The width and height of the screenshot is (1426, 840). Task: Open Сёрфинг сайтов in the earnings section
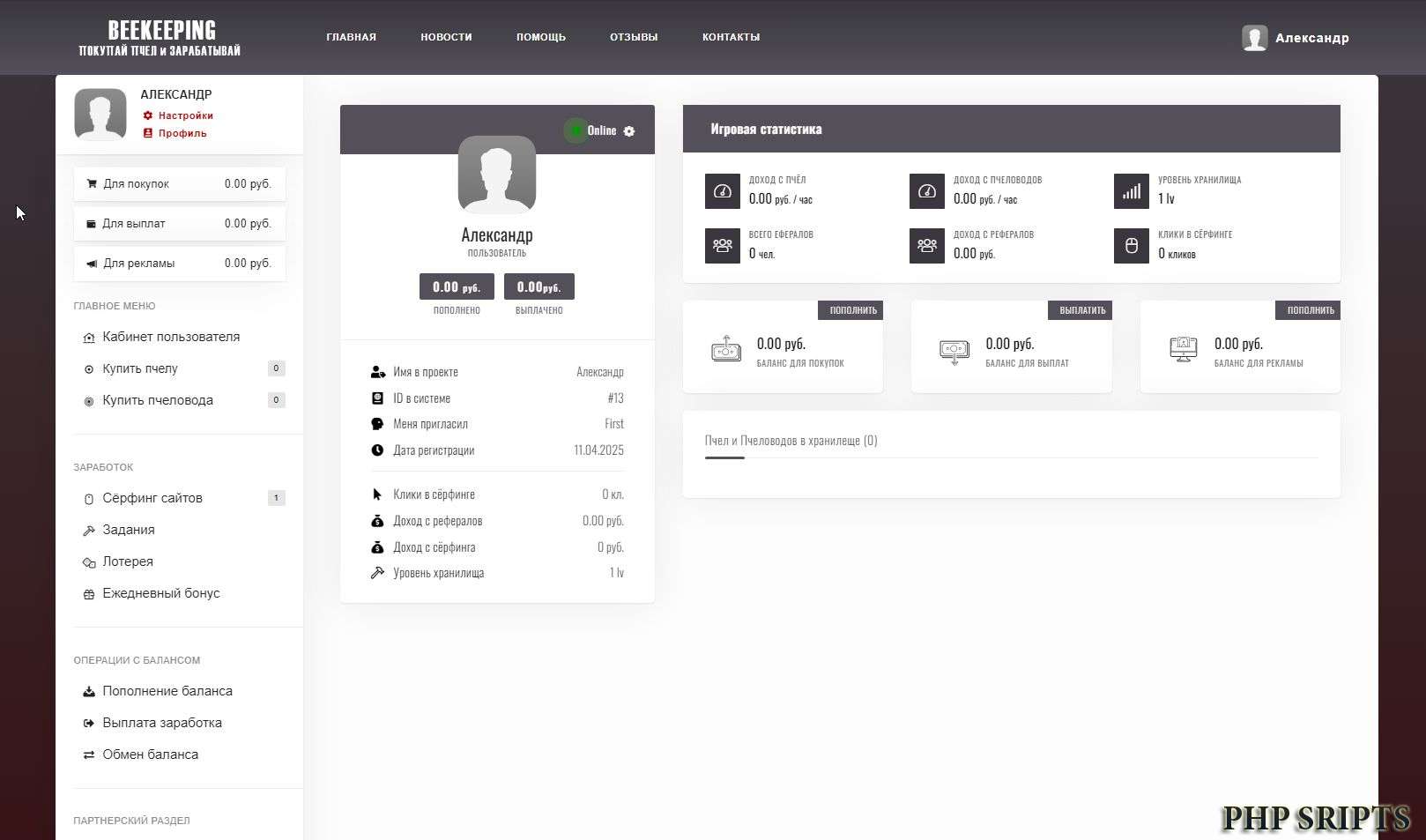tap(152, 498)
